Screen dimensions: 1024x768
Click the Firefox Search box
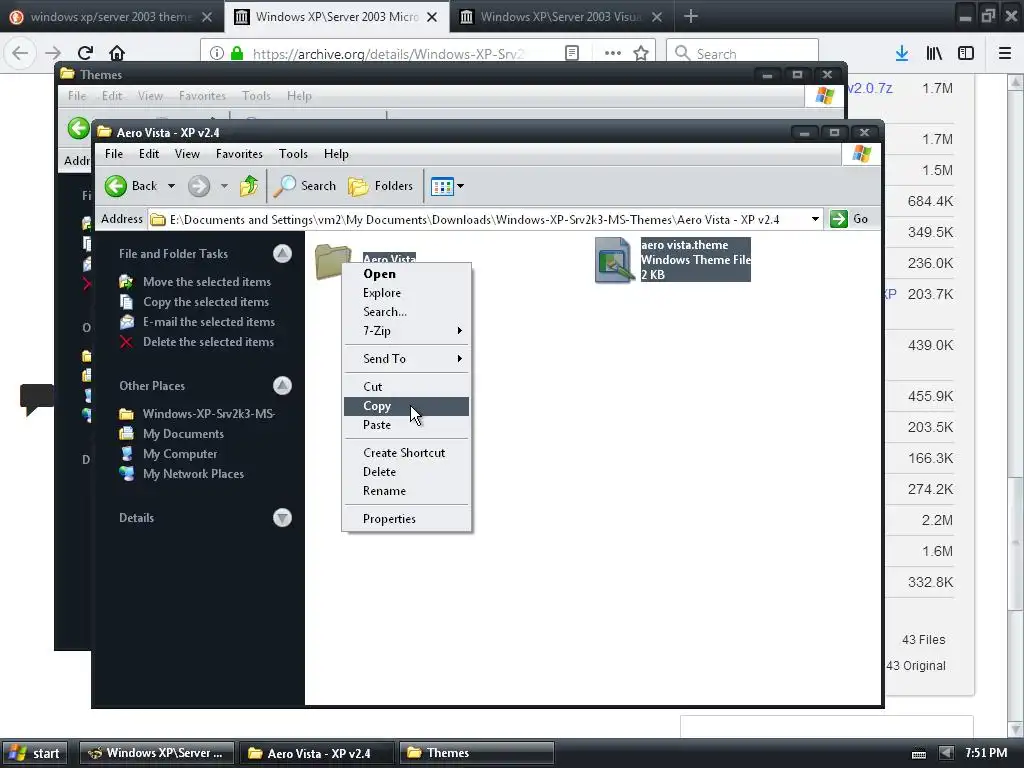743,54
